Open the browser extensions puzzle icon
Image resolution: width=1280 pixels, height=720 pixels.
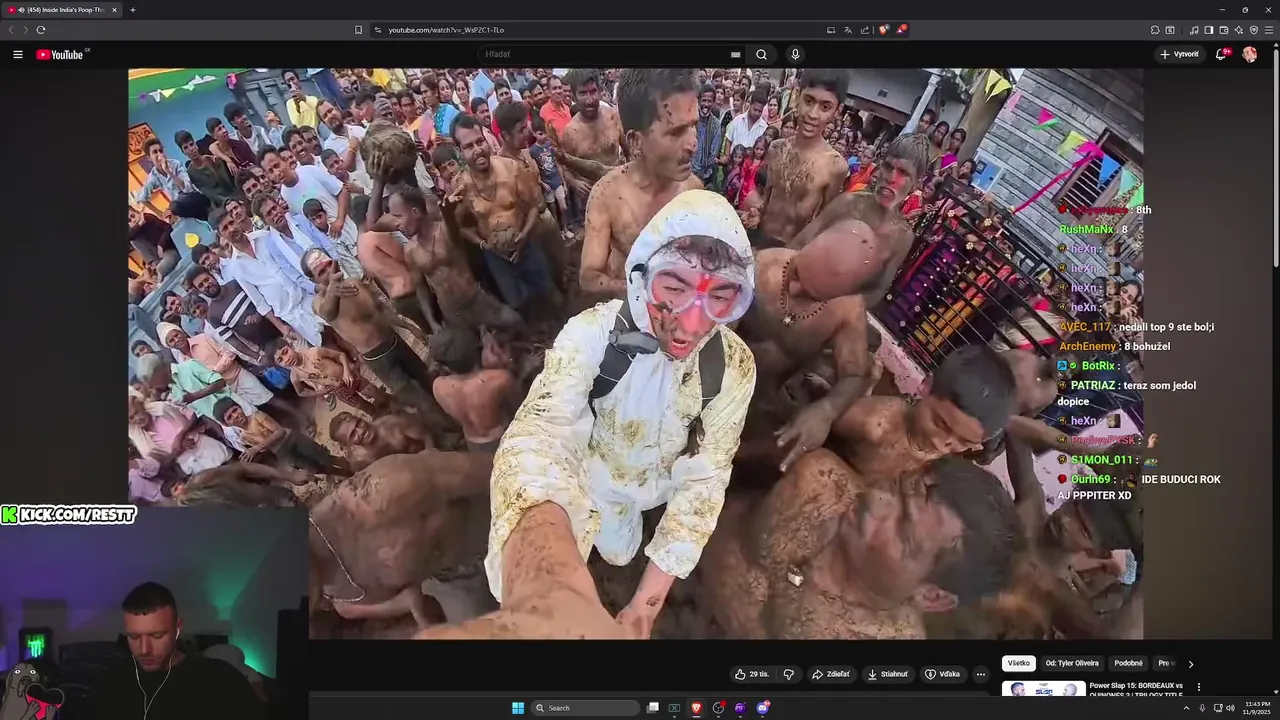point(1154,30)
